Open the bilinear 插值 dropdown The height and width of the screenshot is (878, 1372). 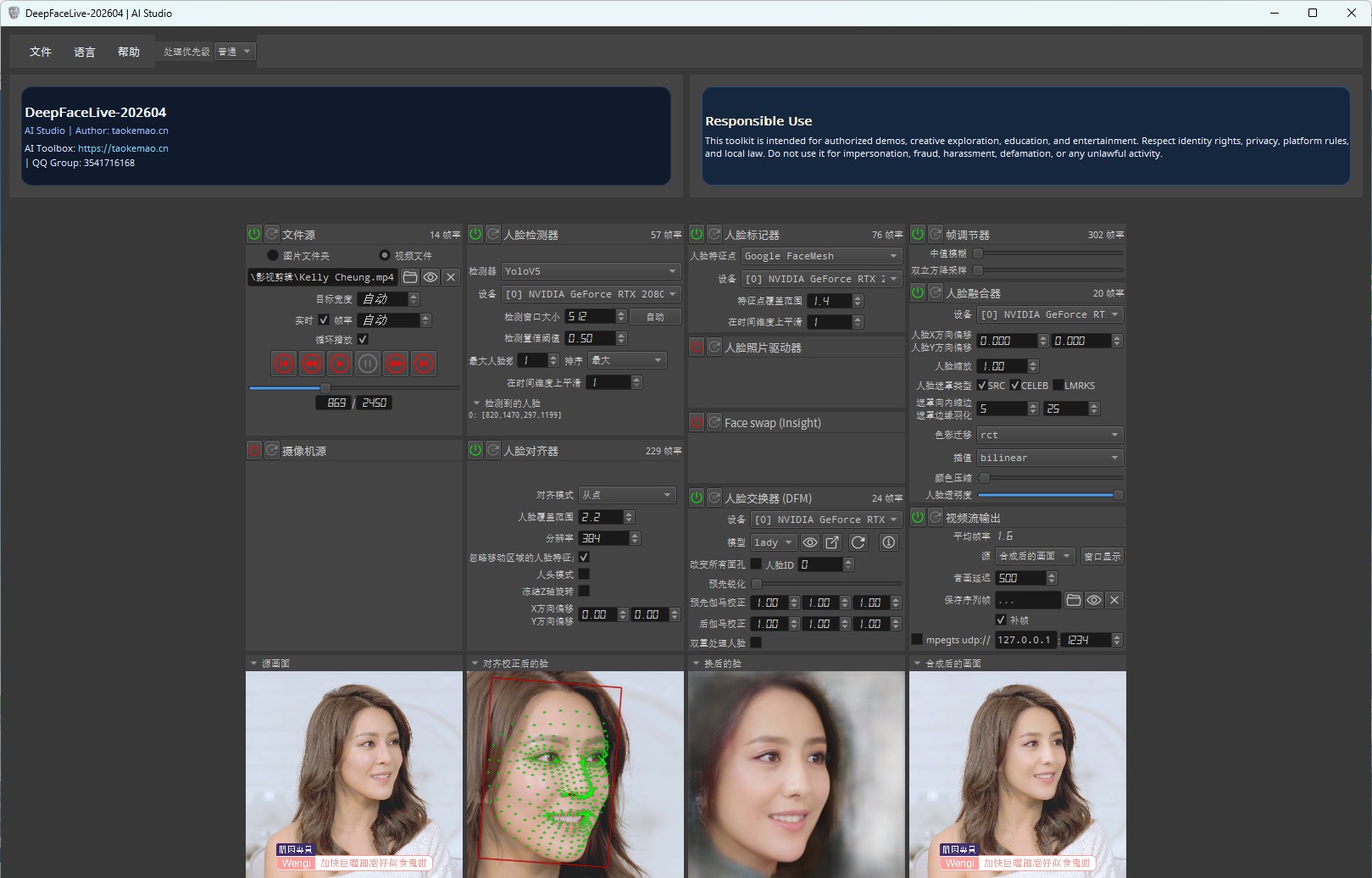[1050, 458]
